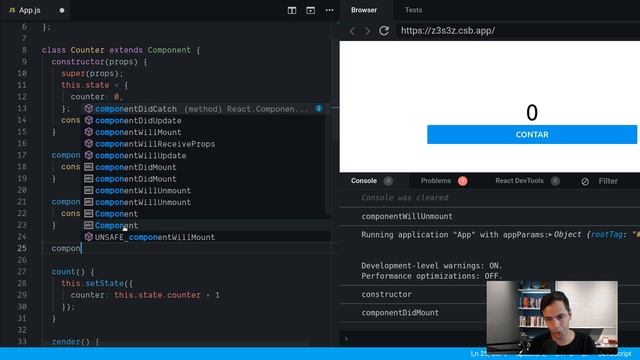Clear the console with the clear icon

pyautogui.click(x=585, y=181)
